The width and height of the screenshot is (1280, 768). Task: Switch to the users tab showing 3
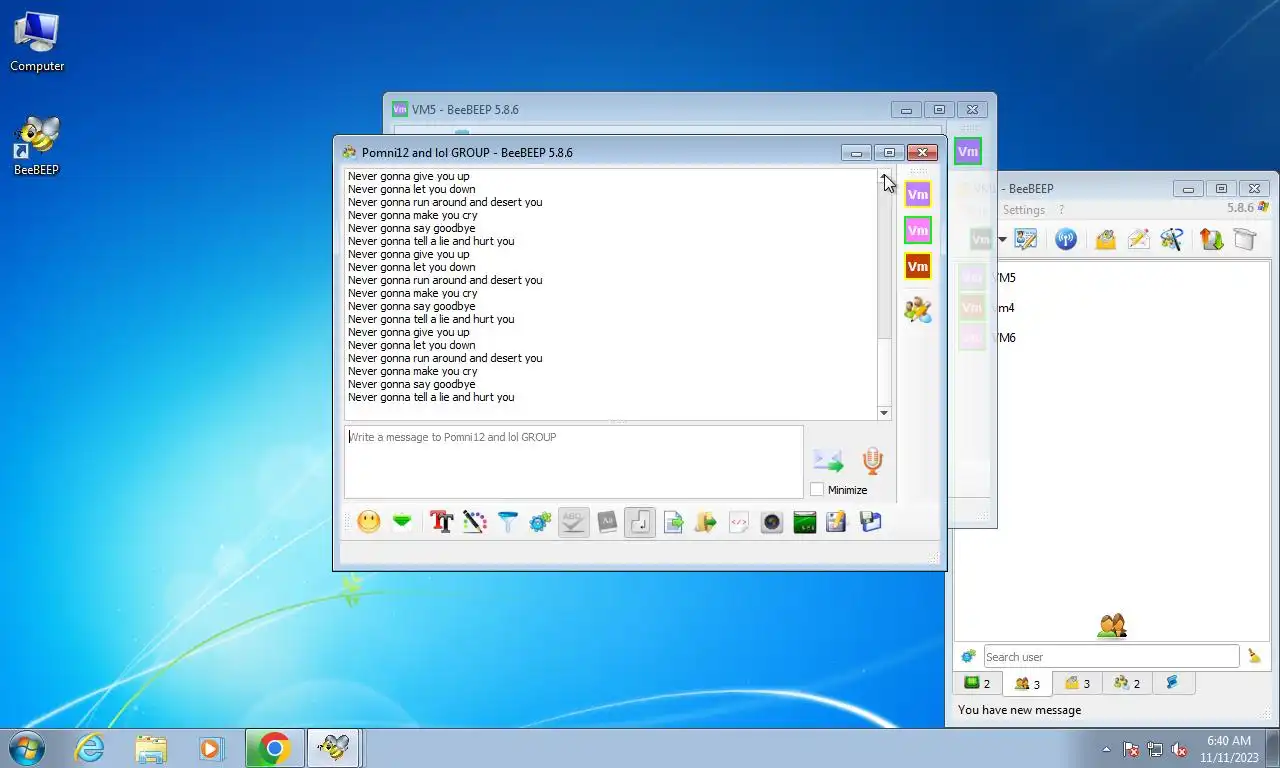pos(1027,684)
